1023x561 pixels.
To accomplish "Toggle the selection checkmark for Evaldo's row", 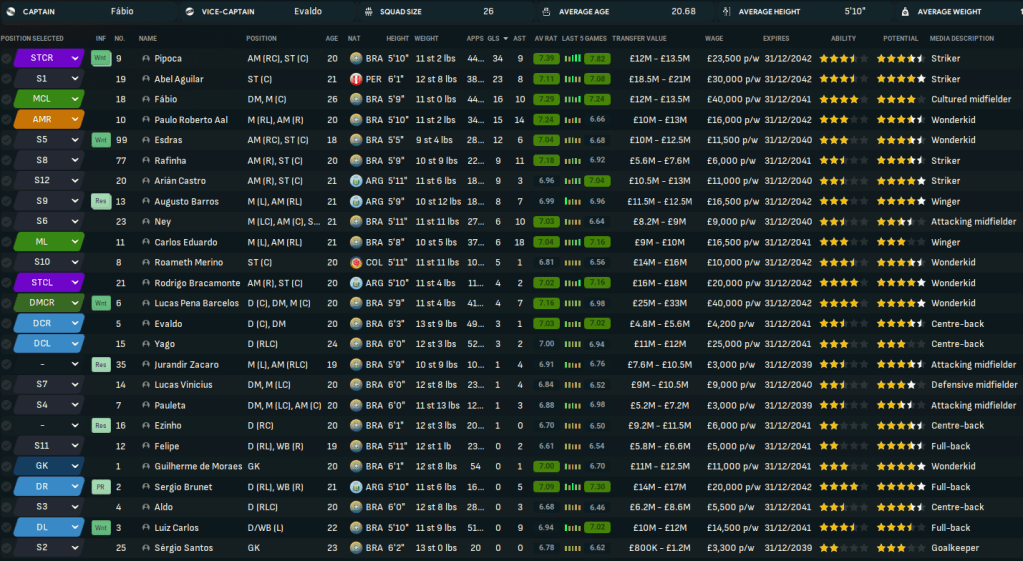I will [x=7, y=323].
